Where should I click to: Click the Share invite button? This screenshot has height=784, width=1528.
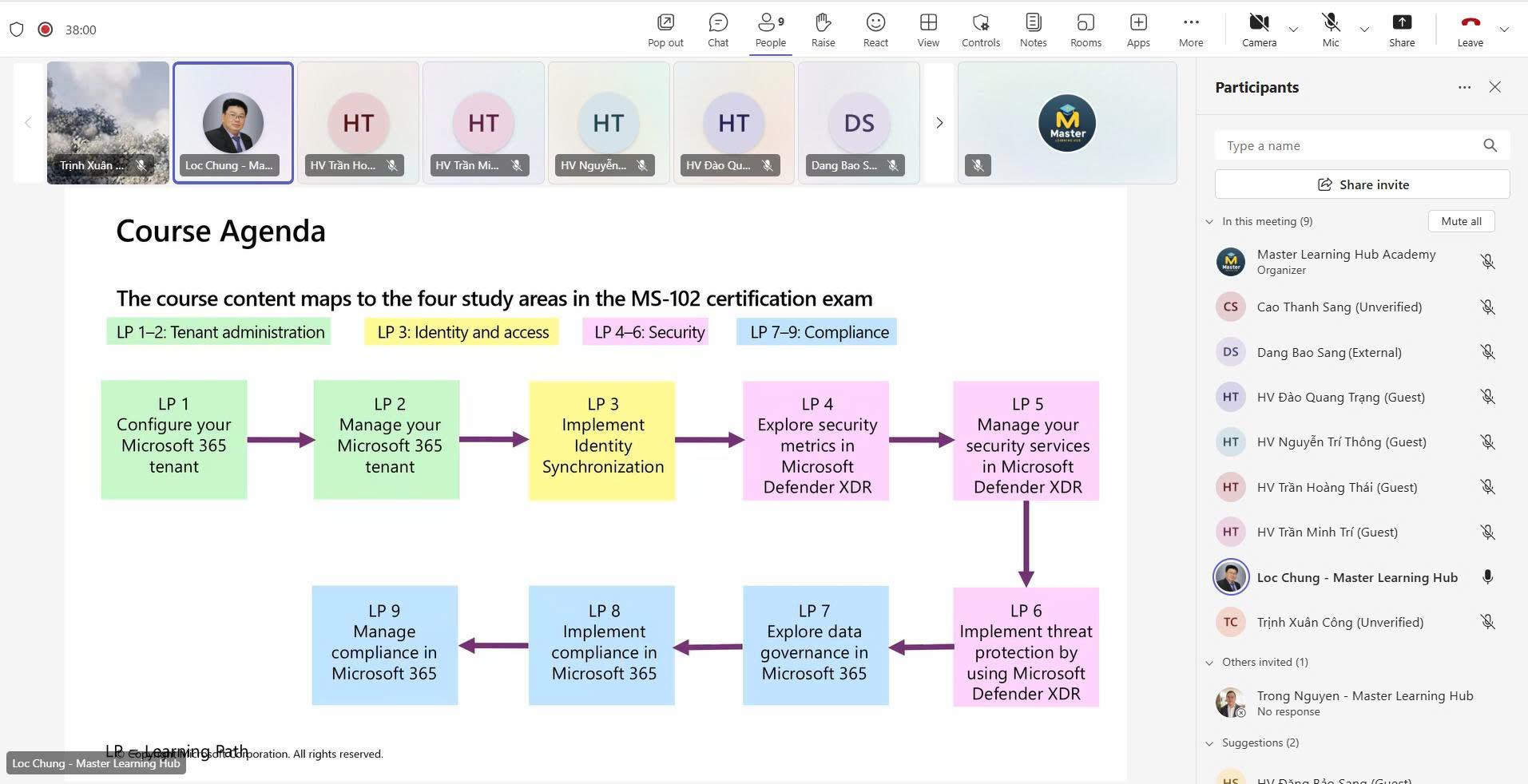click(1362, 184)
